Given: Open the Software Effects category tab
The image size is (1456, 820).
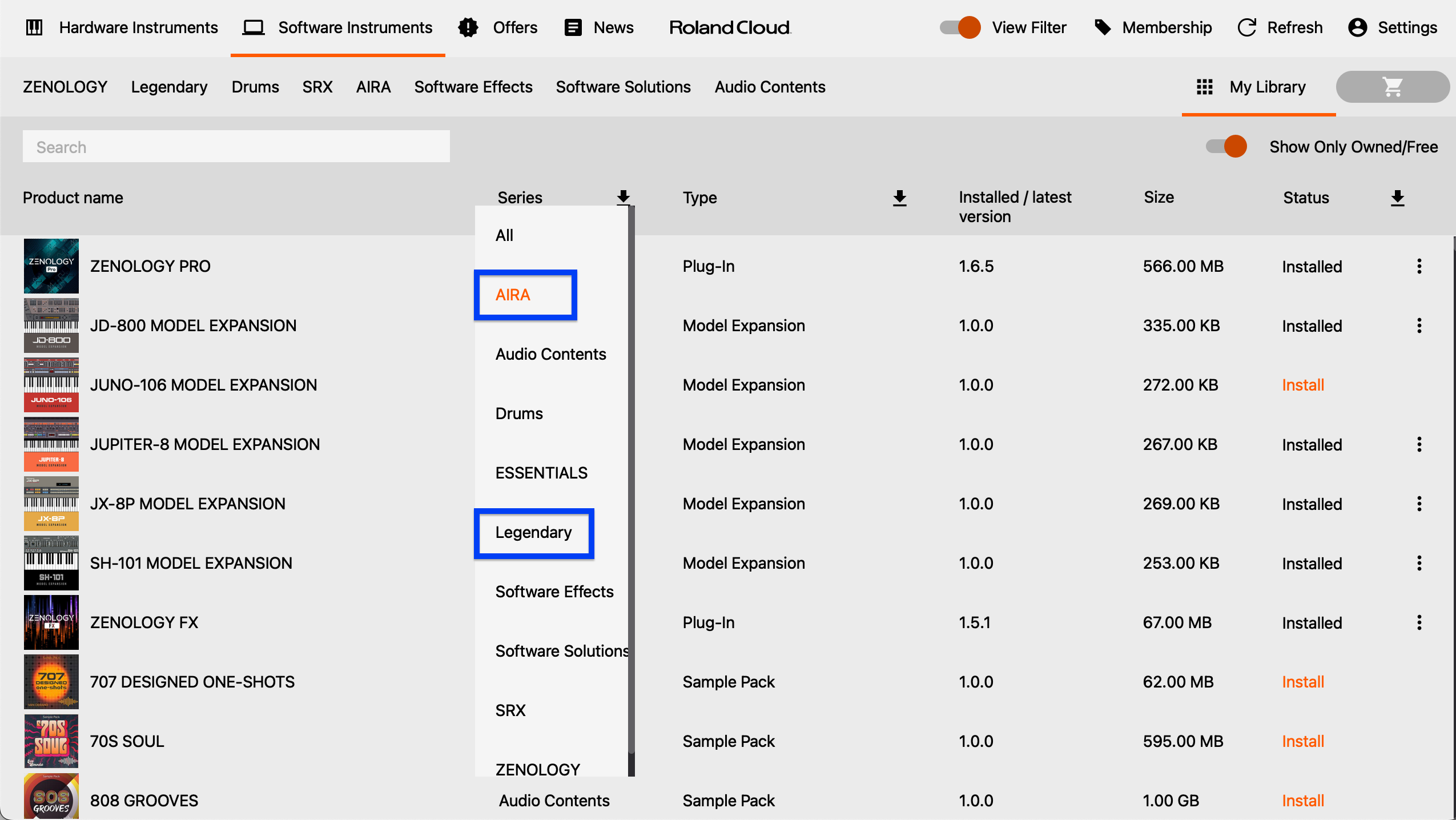Looking at the screenshot, I should point(473,87).
